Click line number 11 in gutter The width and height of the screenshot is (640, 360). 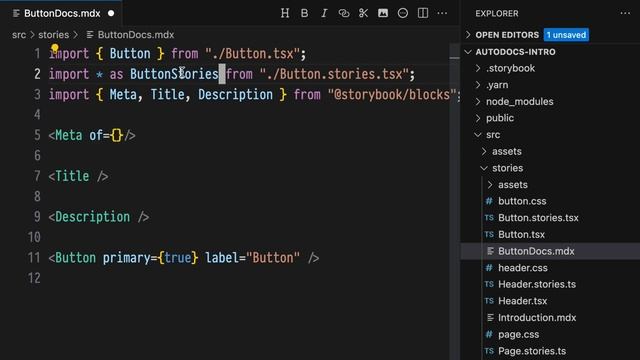coord(34,258)
